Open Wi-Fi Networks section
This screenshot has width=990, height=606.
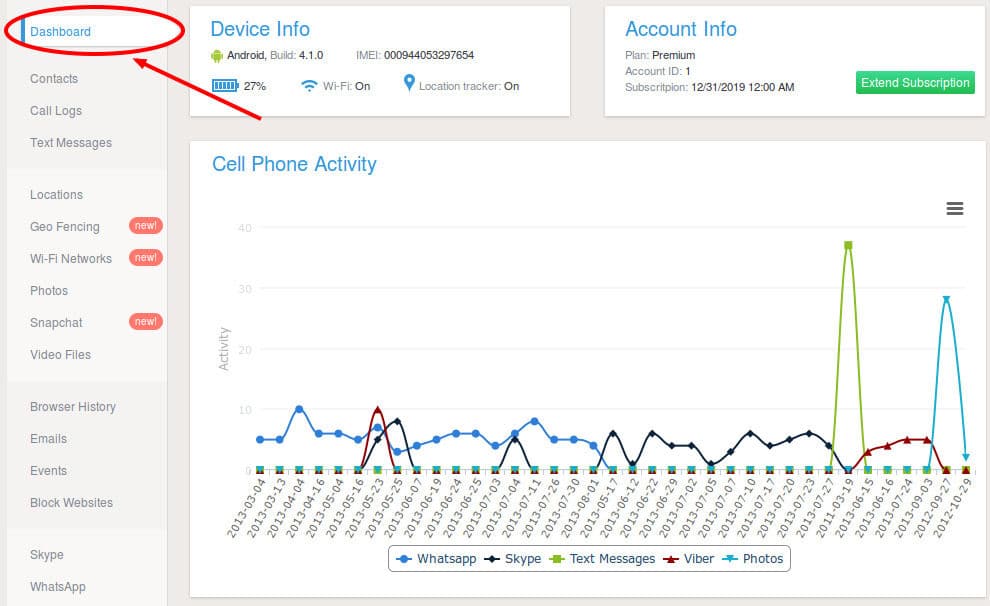[71, 259]
